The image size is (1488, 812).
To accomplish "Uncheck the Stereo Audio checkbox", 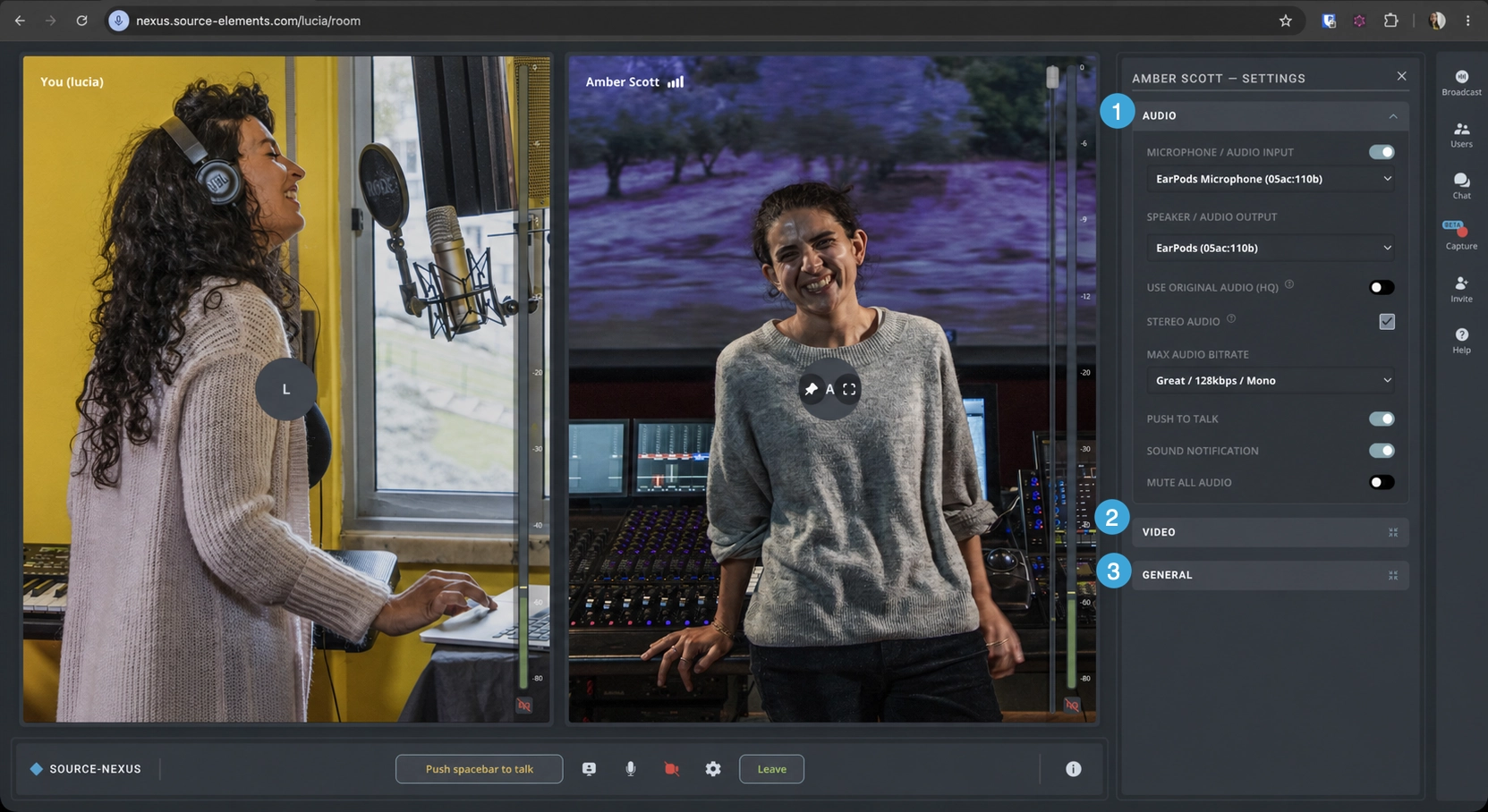I will (x=1387, y=321).
